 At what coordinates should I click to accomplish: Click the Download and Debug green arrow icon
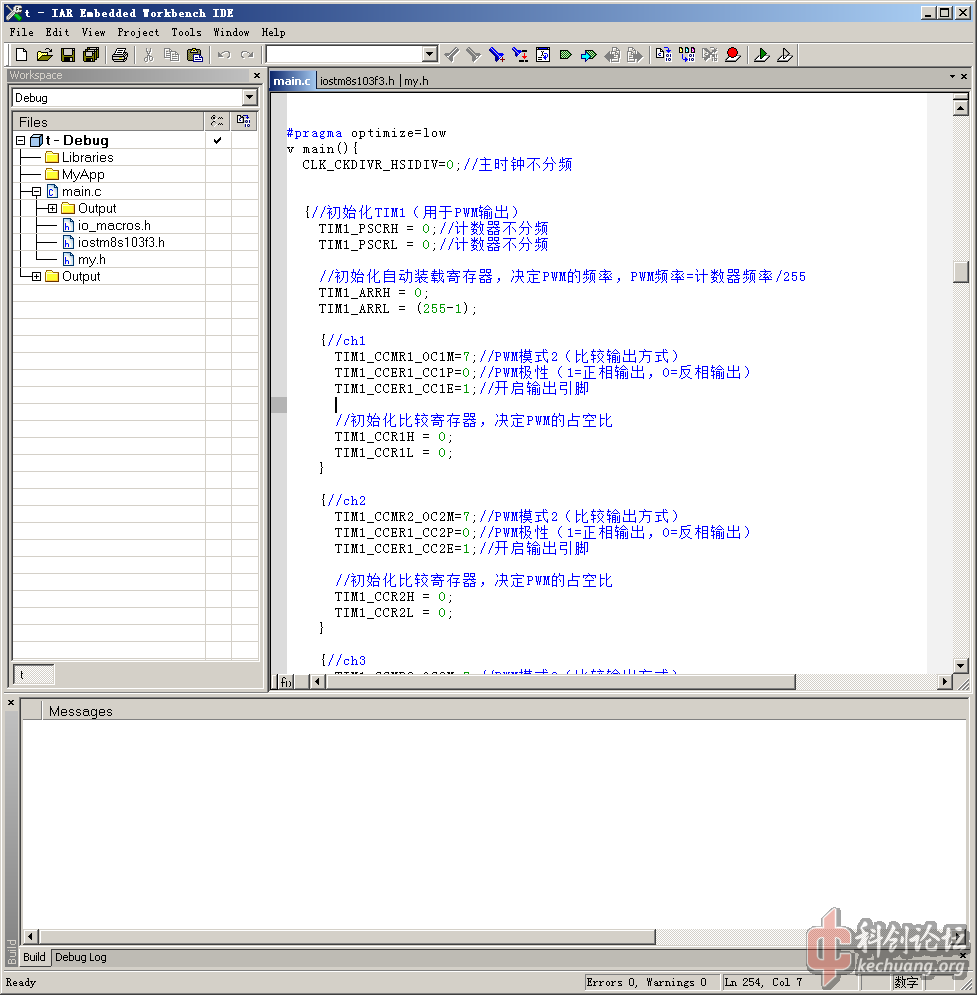pos(762,55)
